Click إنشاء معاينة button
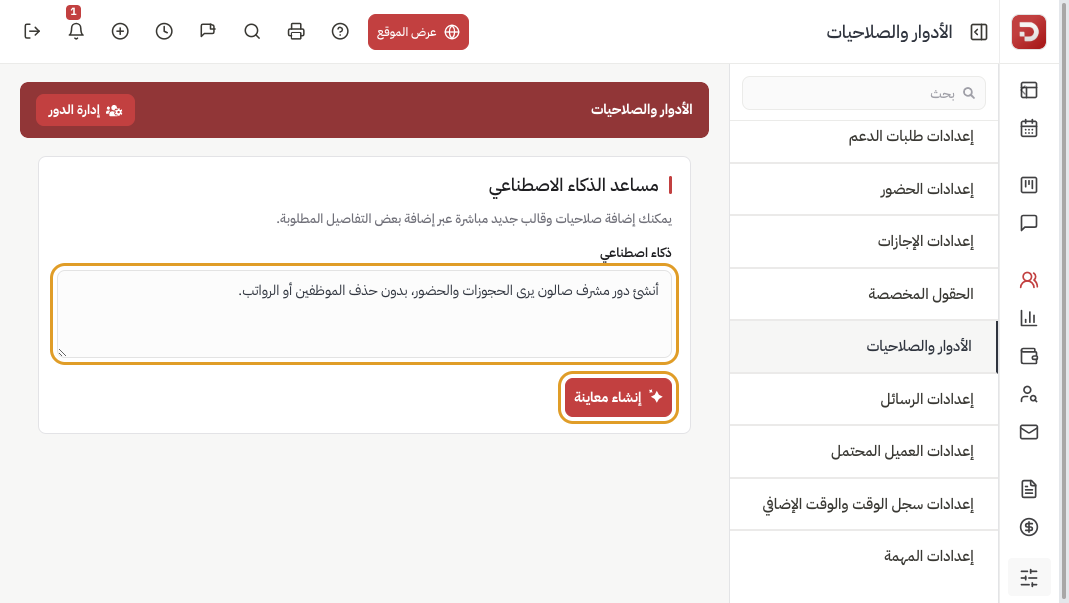The image size is (1069, 603). tap(618, 397)
